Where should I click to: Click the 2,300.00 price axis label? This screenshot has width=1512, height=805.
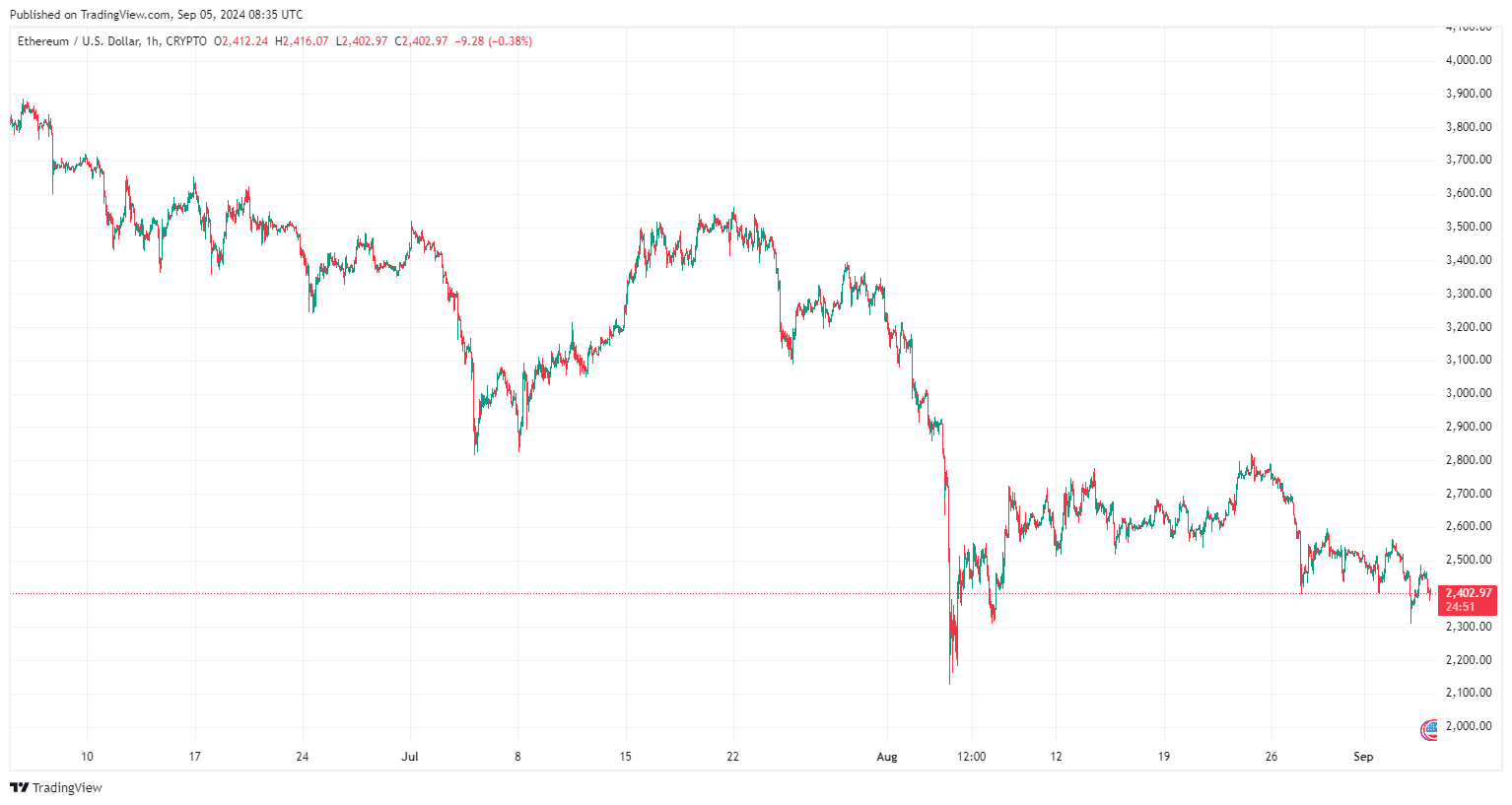click(1469, 627)
